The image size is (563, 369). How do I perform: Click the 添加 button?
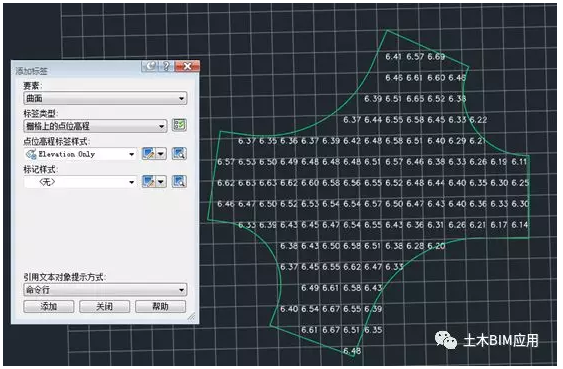49,307
